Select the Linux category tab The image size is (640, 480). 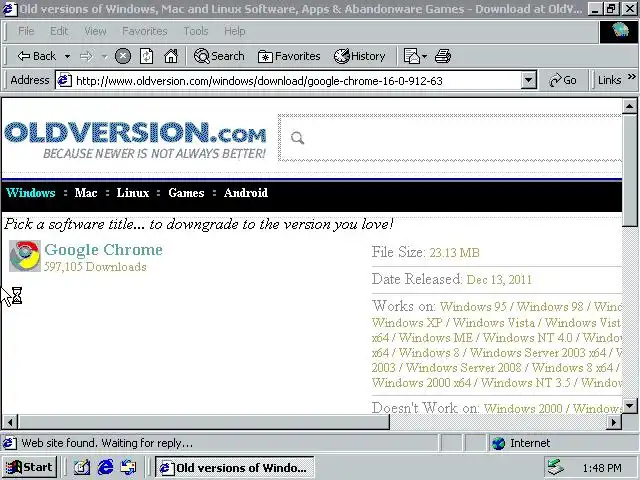click(133, 193)
